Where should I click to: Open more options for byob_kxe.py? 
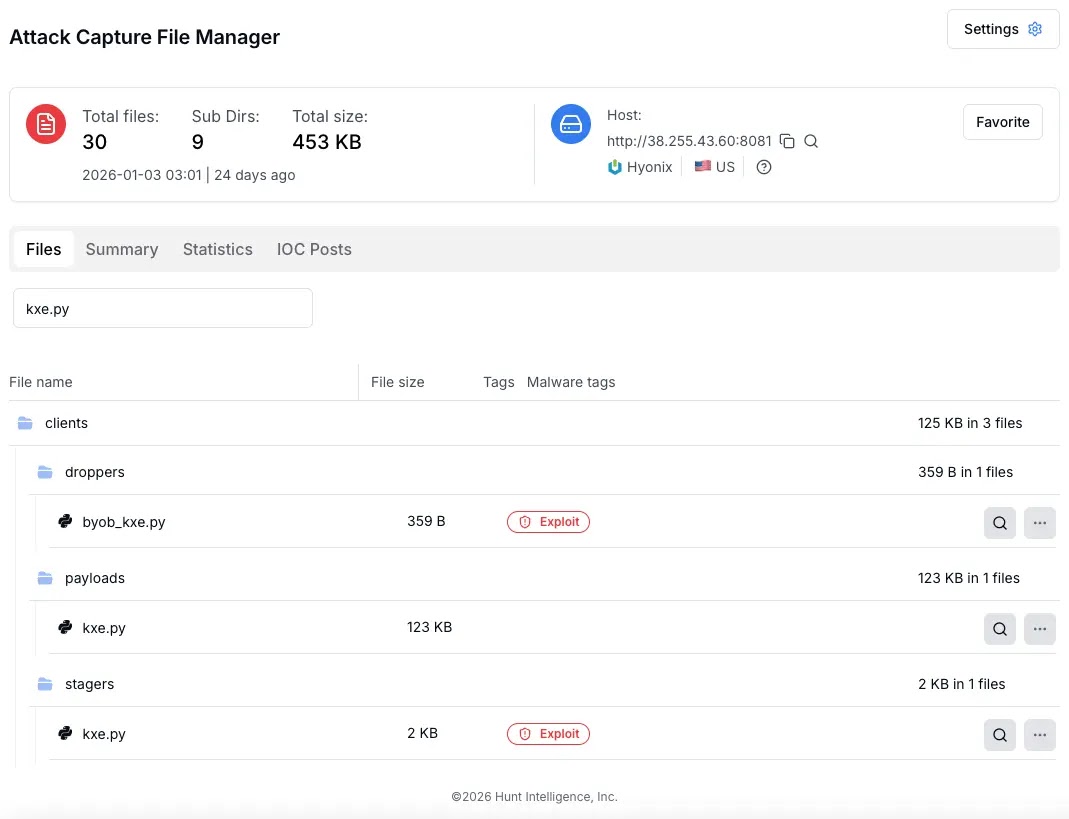coord(1039,522)
